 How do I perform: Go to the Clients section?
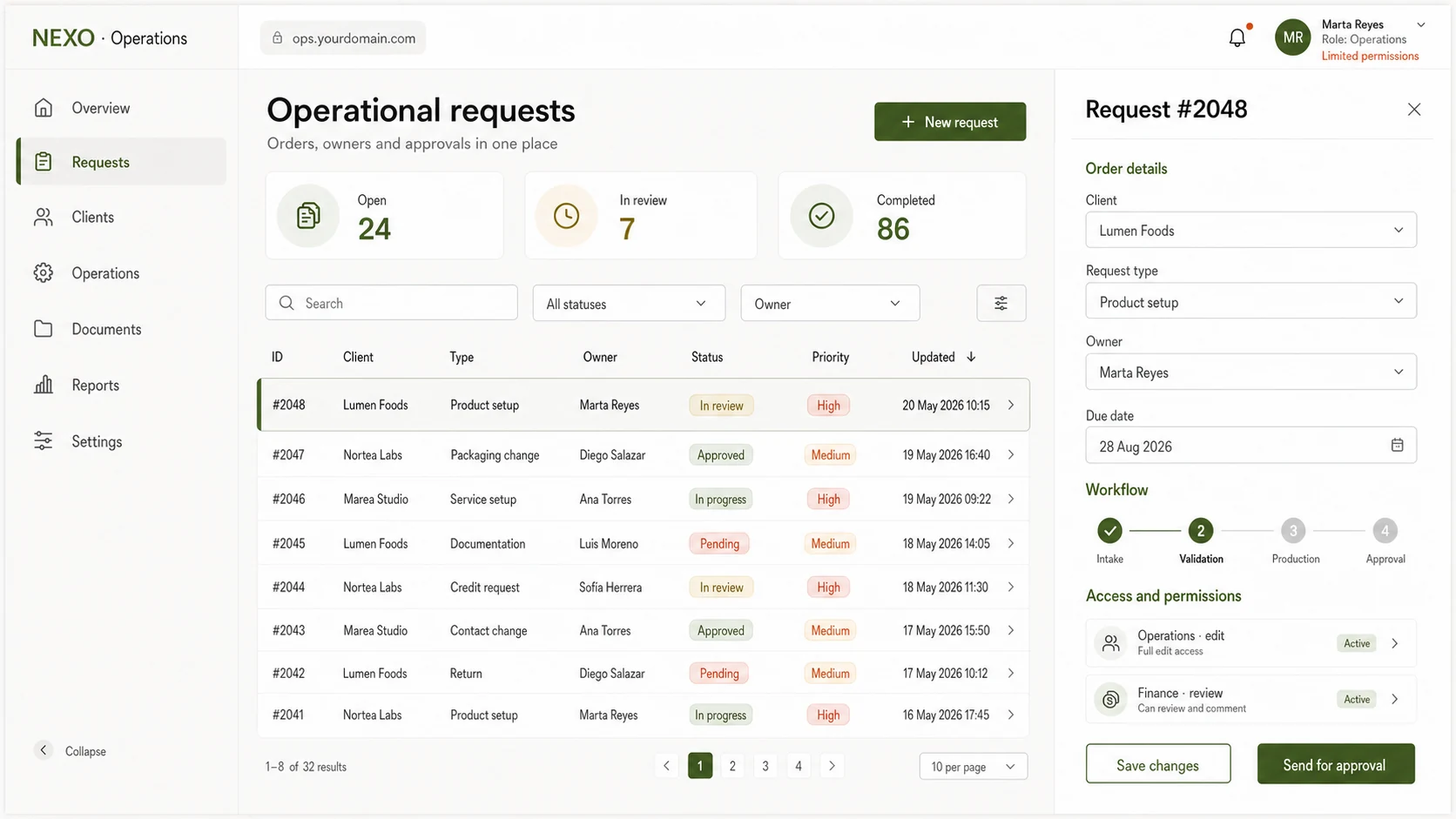coord(121,217)
